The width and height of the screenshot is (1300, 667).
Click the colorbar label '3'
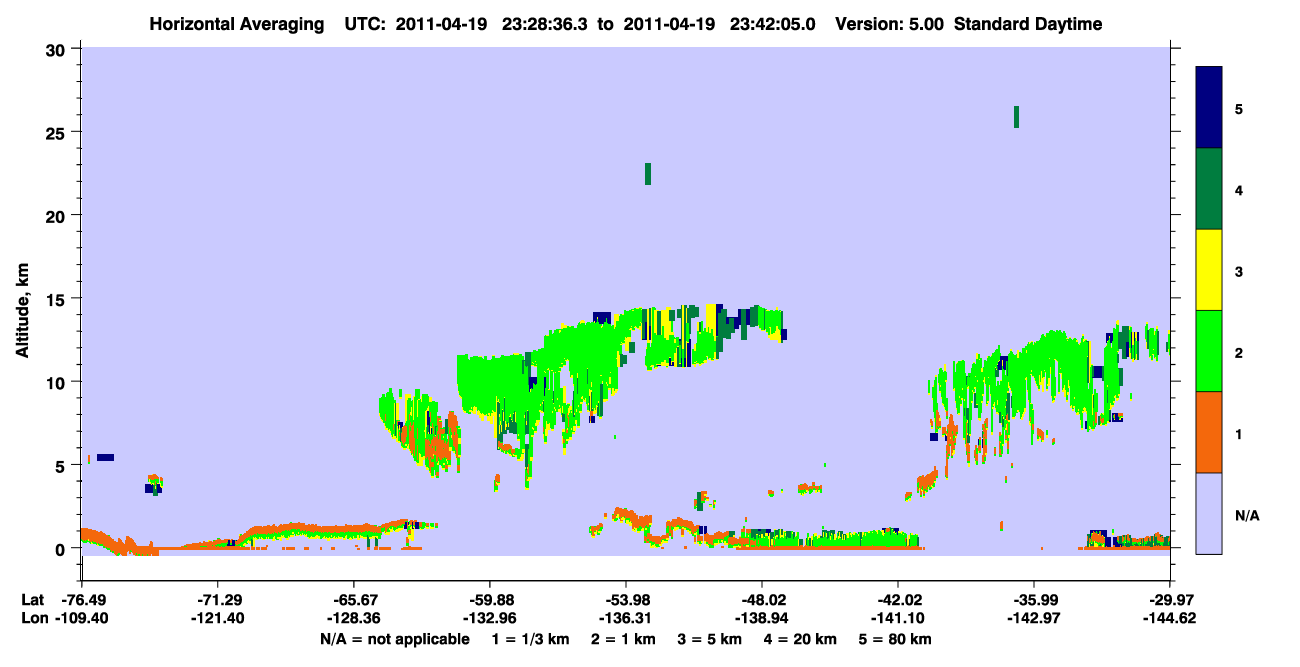[x=1239, y=270]
